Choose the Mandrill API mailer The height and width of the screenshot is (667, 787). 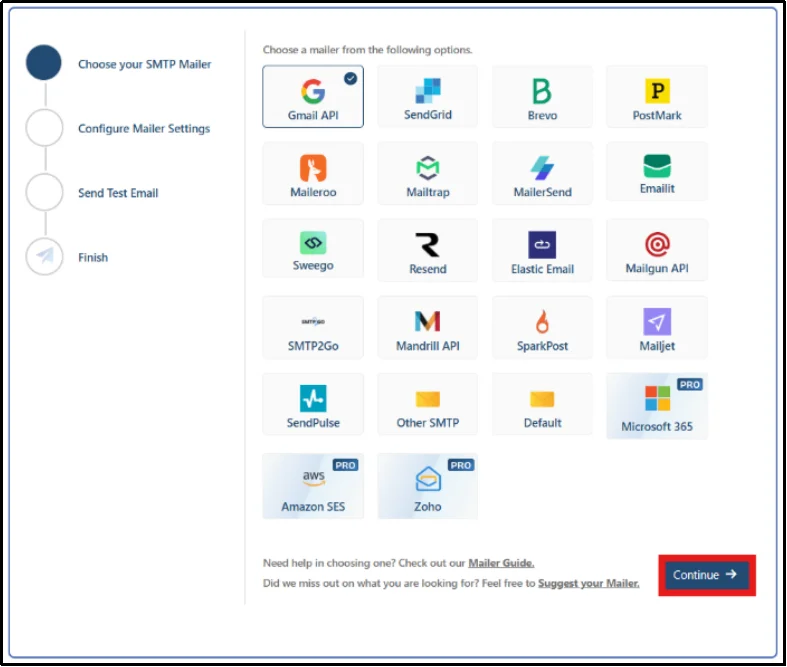coord(428,327)
